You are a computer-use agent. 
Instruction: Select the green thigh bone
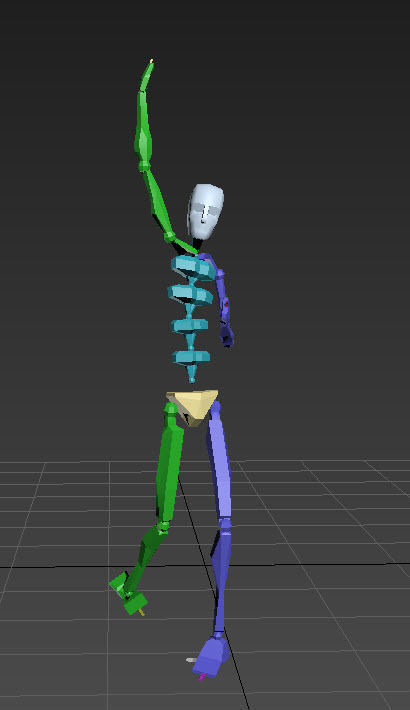coord(169,466)
